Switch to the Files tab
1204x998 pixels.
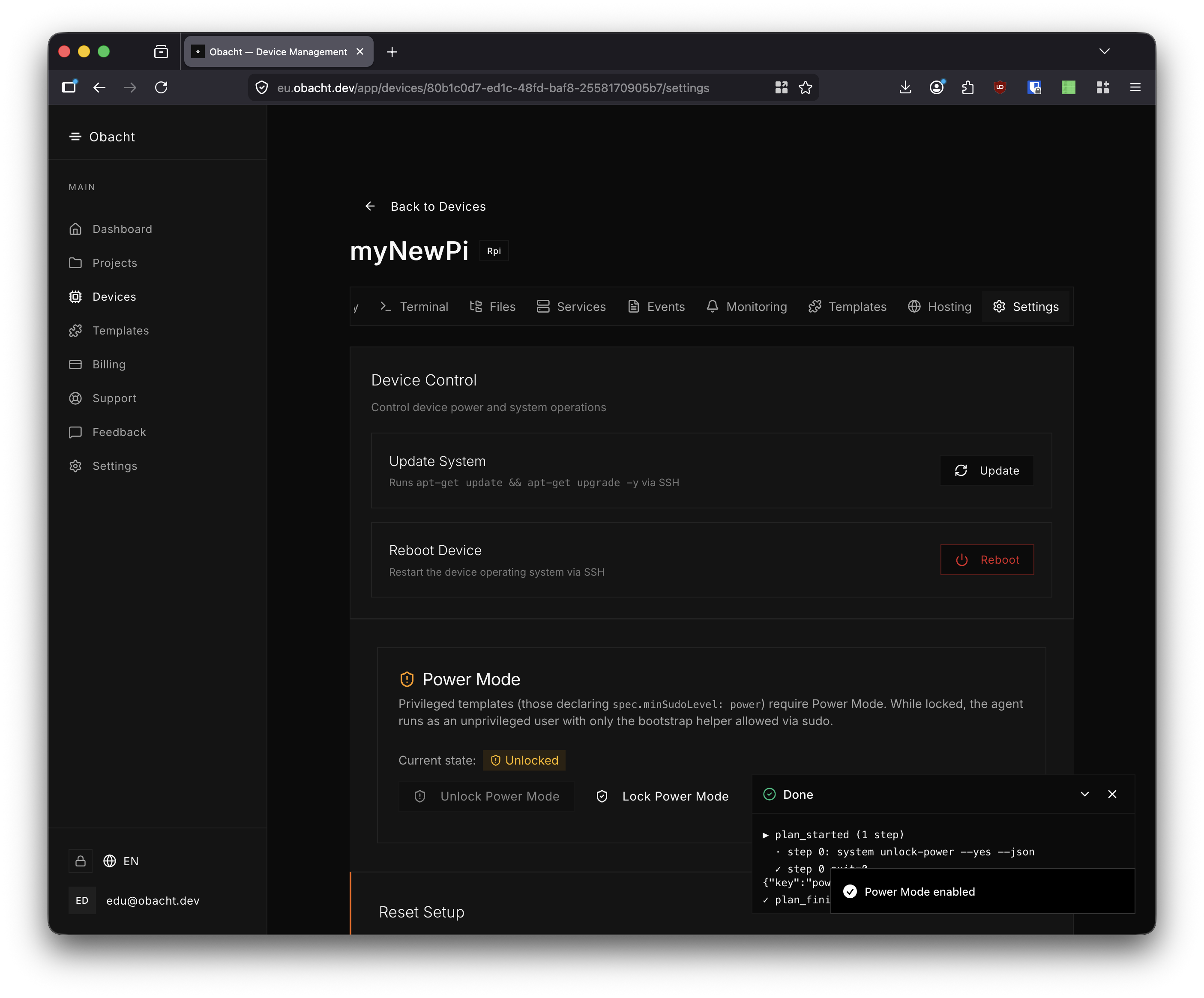point(492,307)
